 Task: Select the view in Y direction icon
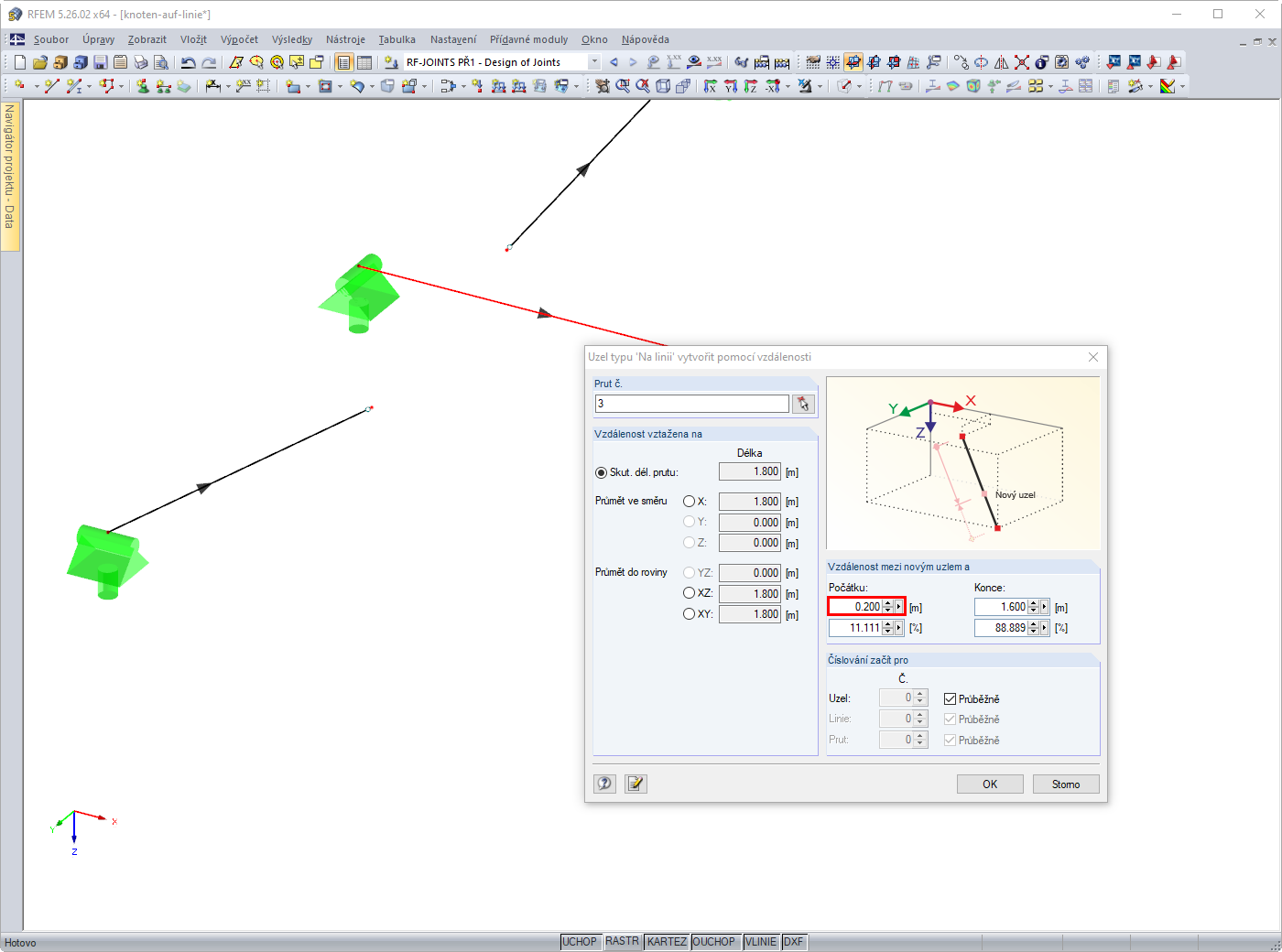point(731,86)
